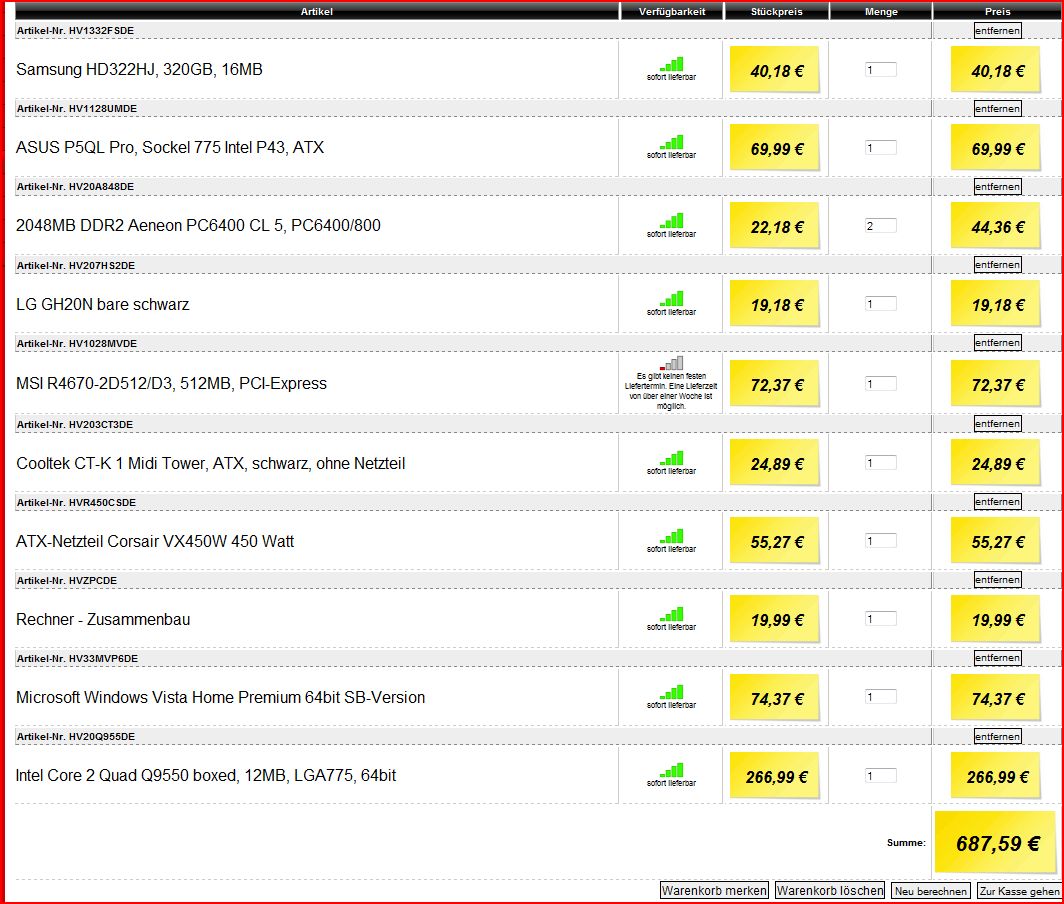Click product name Microsoft Windows Vista Home Premium
Viewport: 1064px width, 904px height.
click(x=221, y=698)
